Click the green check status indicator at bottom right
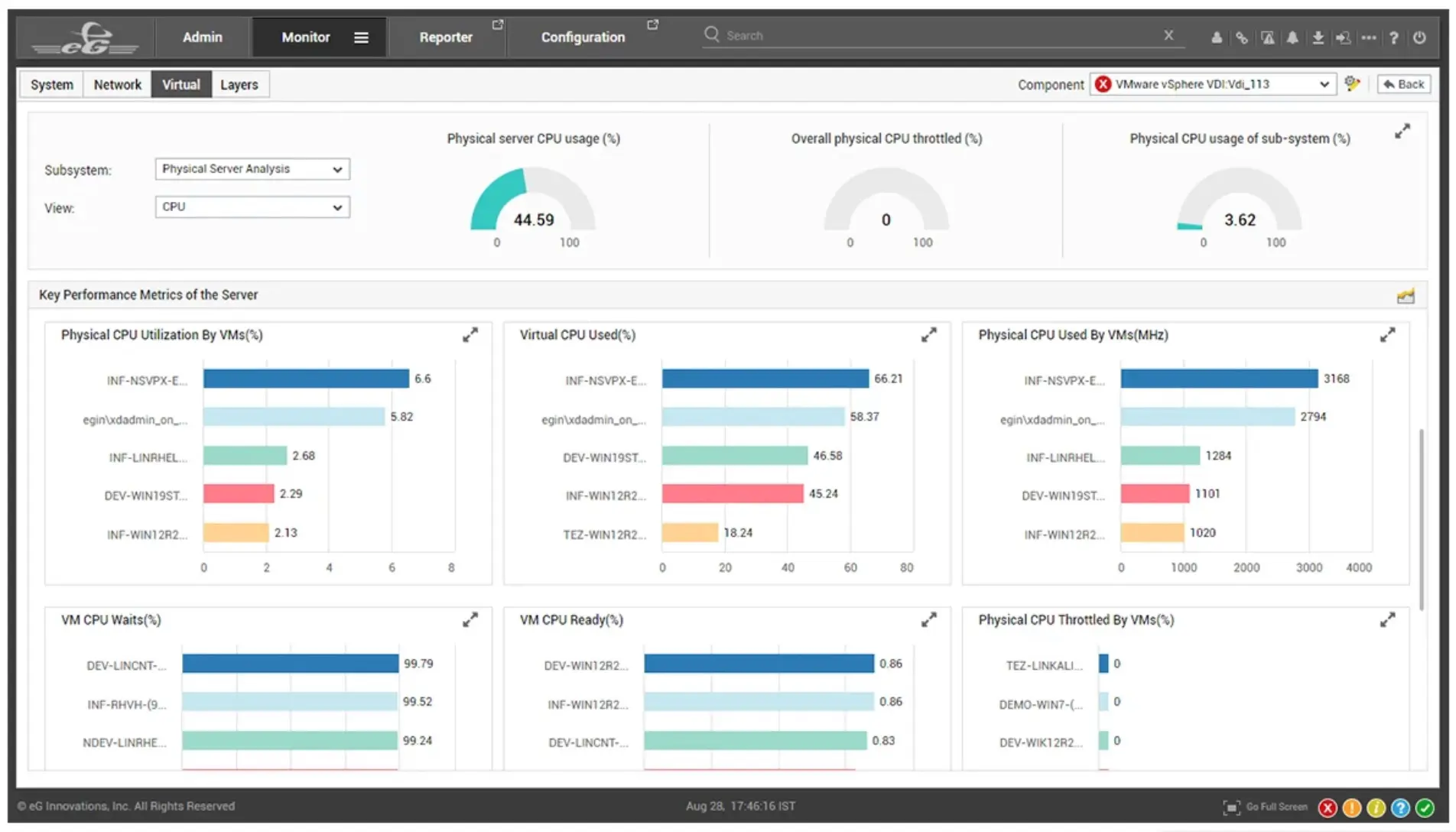Screen dimensions: 1456x832 coord(1425,807)
